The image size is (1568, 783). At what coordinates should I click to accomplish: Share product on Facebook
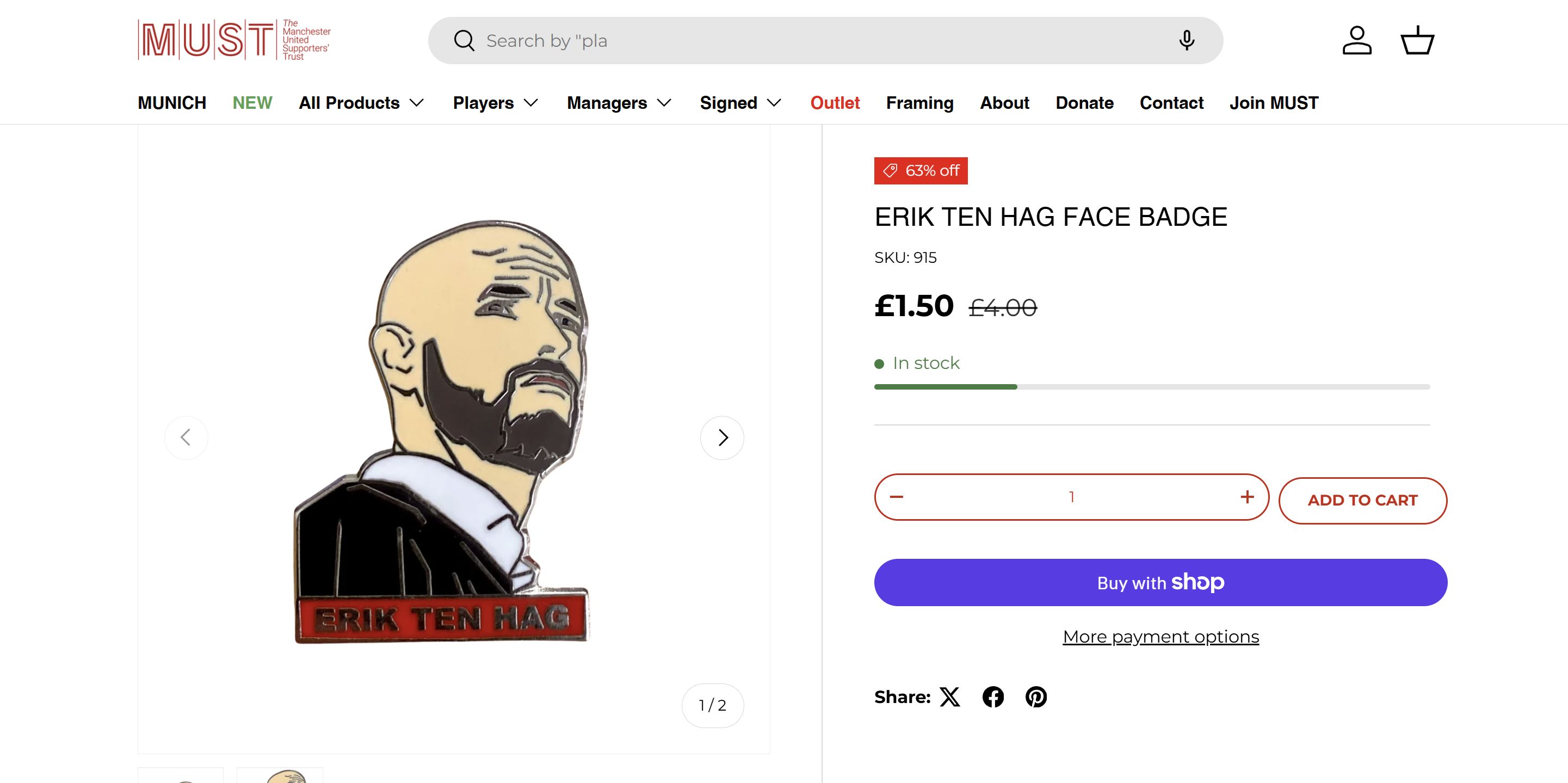(993, 696)
